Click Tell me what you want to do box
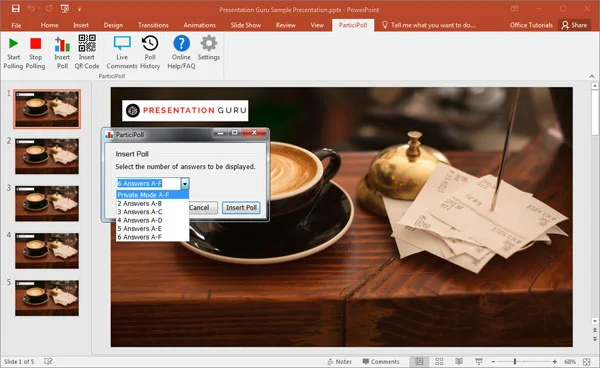The image size is (600, 368). (429, 25)
